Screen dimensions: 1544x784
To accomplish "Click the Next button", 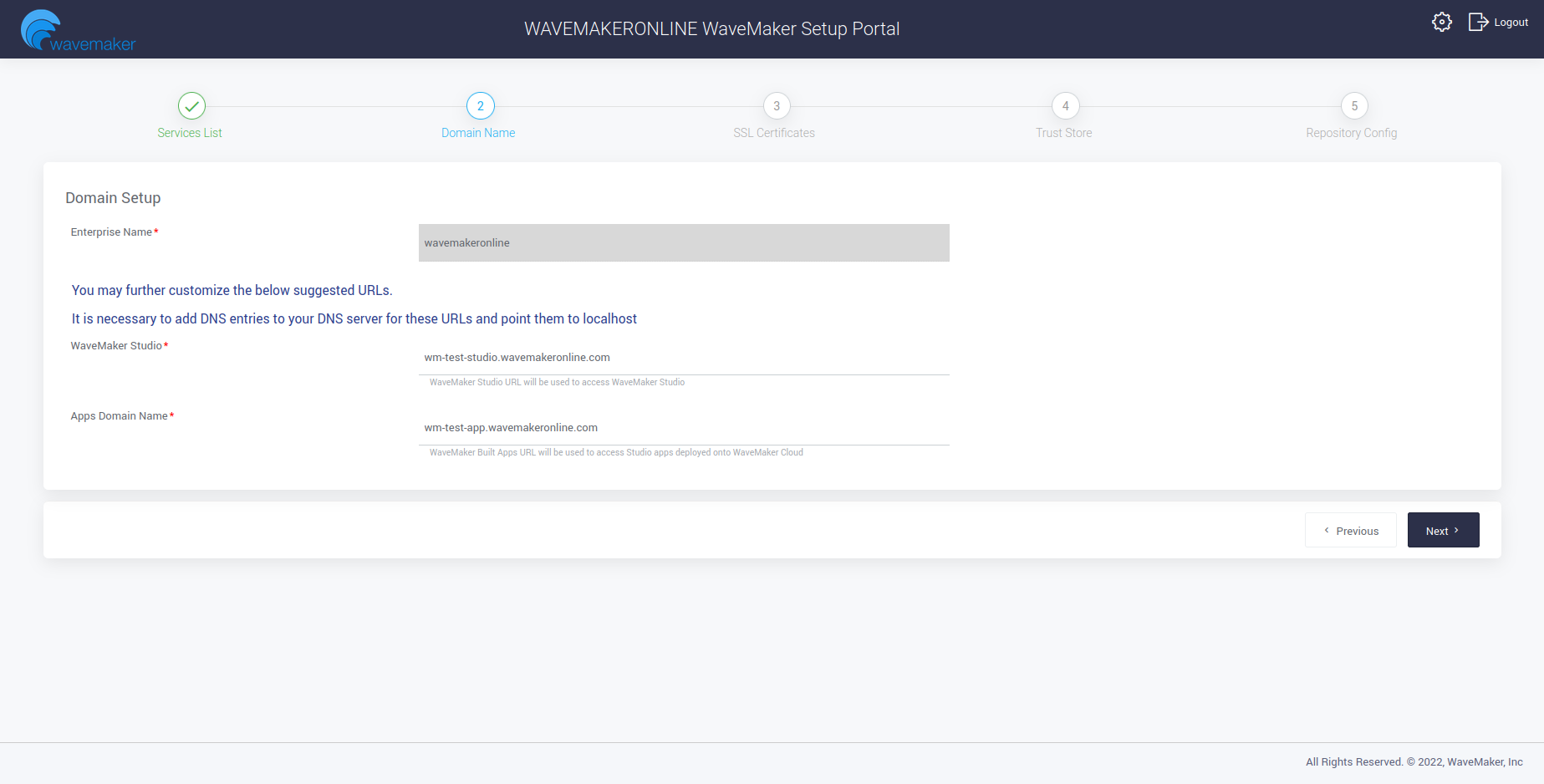I will [1443, 530].
